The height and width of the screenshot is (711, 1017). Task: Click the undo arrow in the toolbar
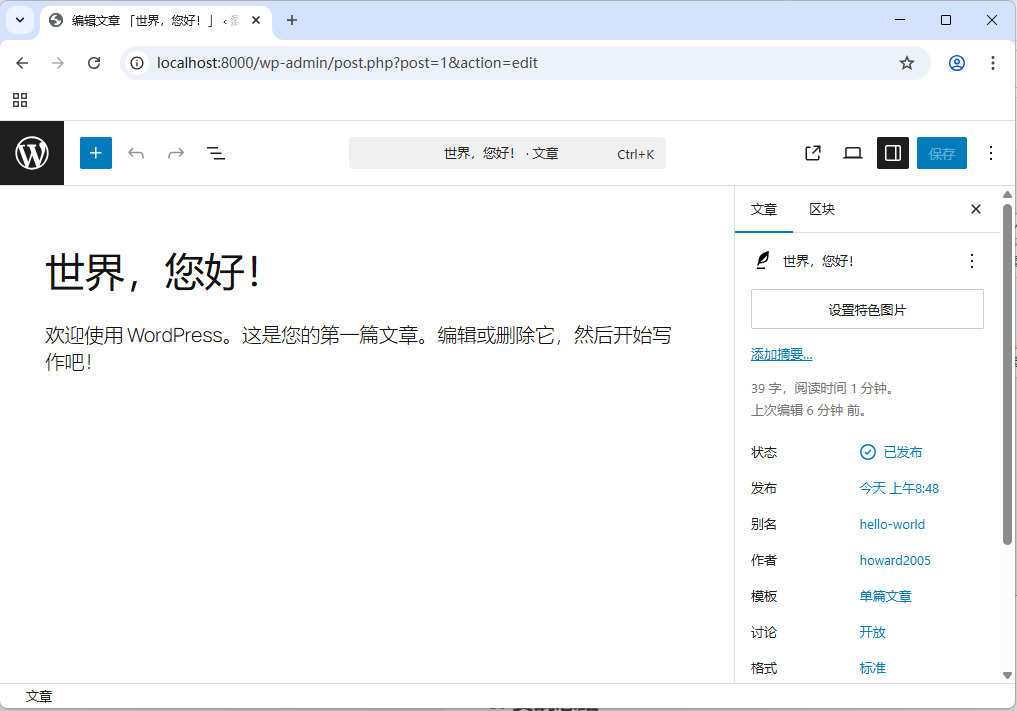pyautogui.click(x=136, y=152)
